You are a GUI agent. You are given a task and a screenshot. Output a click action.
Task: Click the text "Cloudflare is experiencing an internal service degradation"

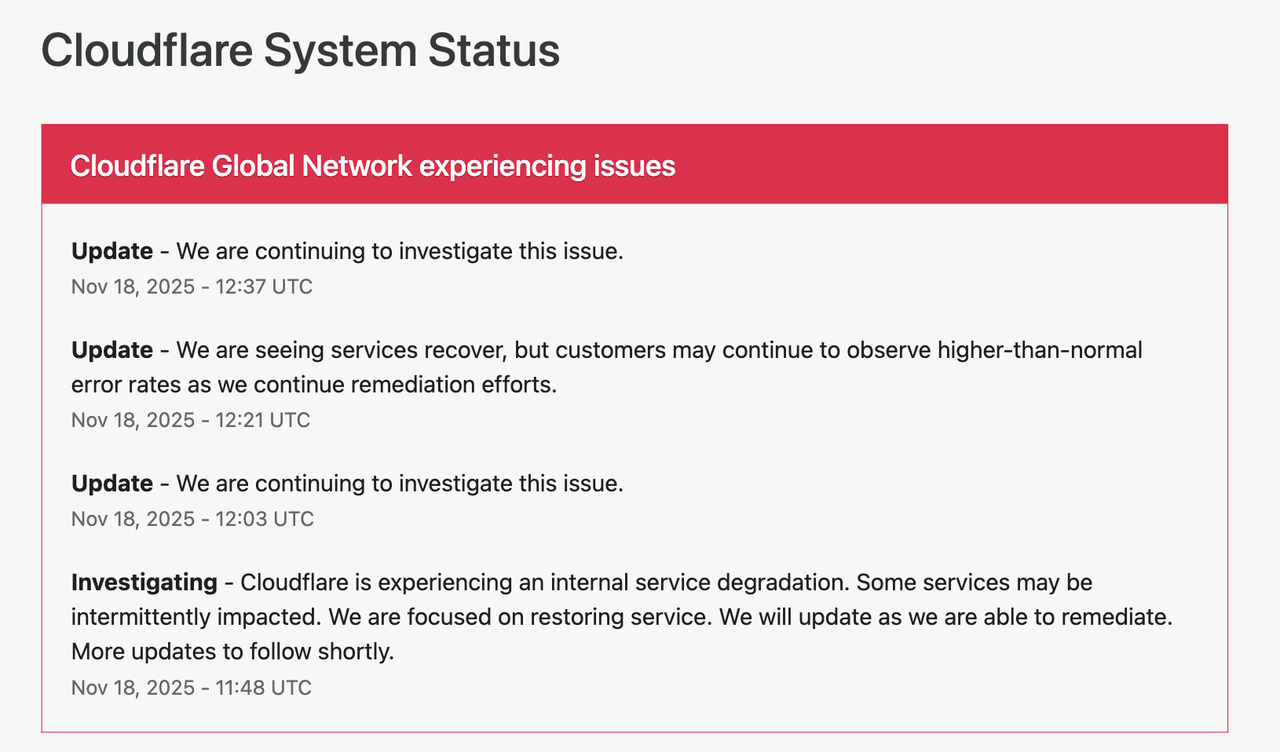pyautogui.click(x=545, y=582)
